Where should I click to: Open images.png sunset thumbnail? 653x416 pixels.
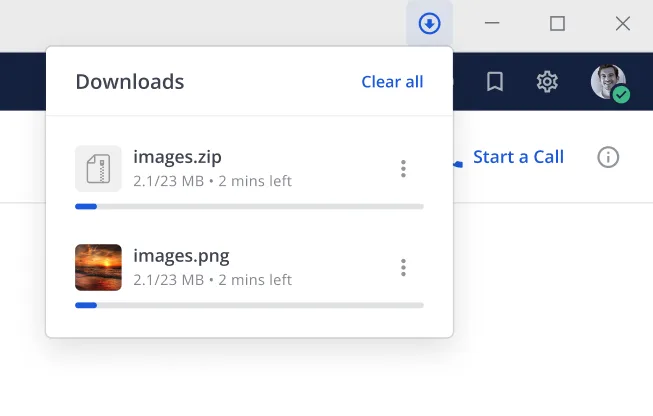point(98,267)
